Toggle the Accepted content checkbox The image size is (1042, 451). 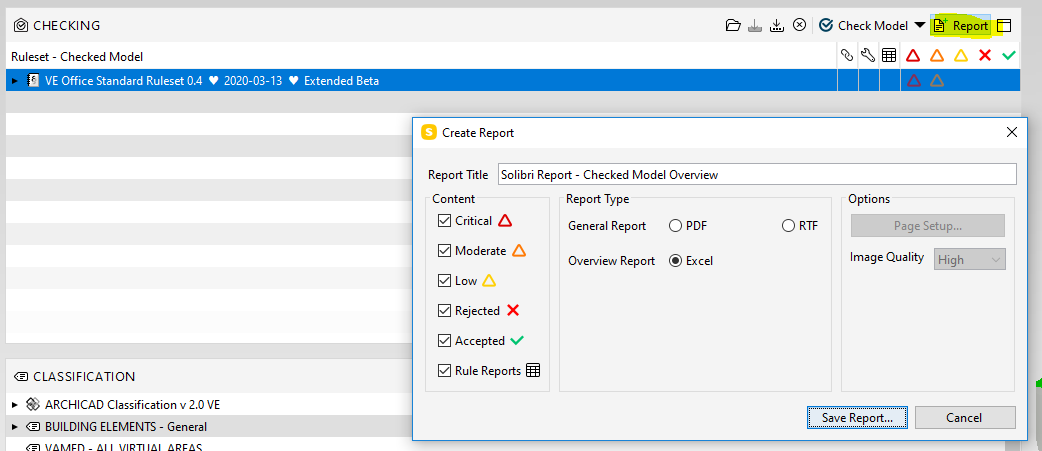pyautogui.click(x=445, y=341)
